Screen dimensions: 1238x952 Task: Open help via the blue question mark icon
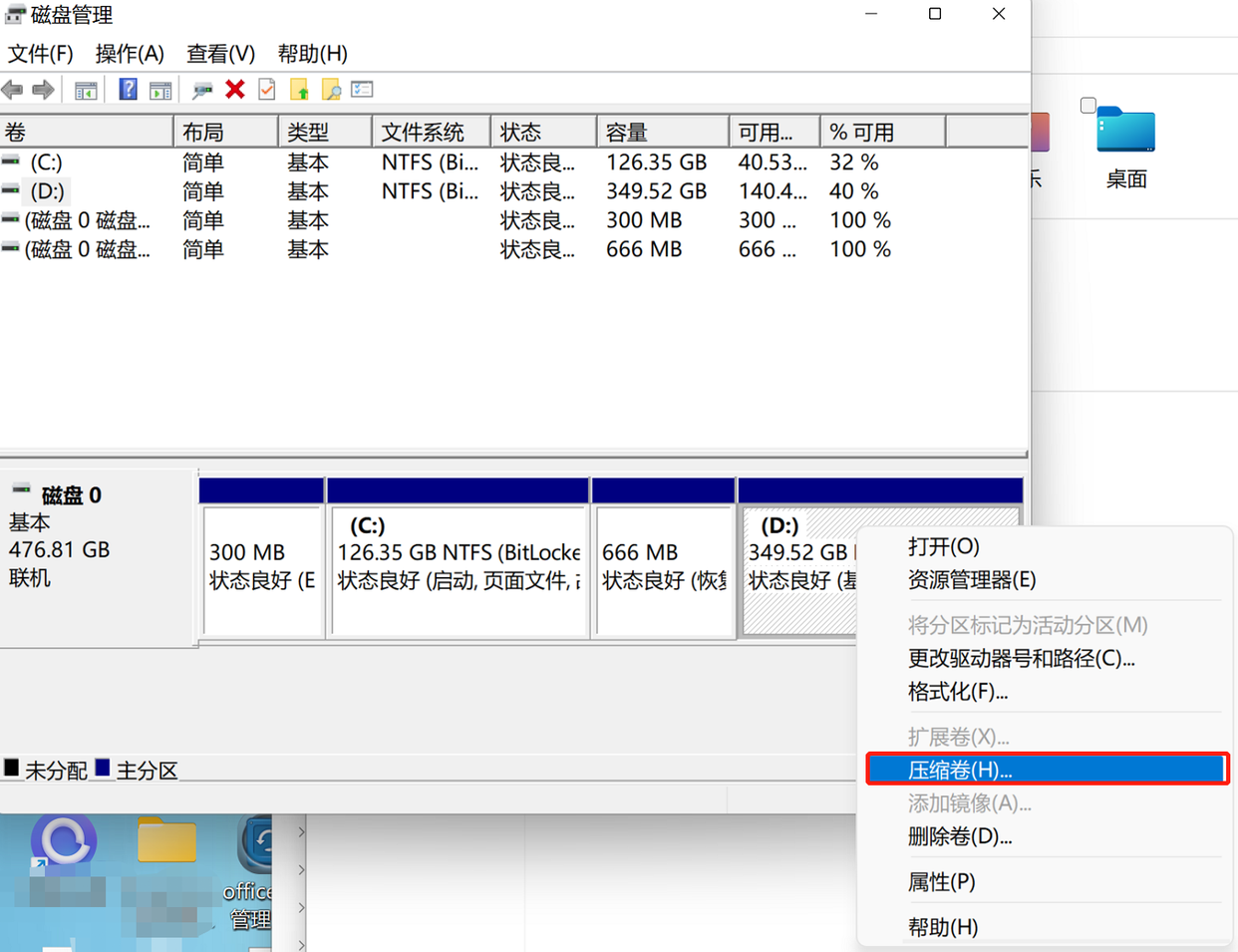(x=128, y=90)
